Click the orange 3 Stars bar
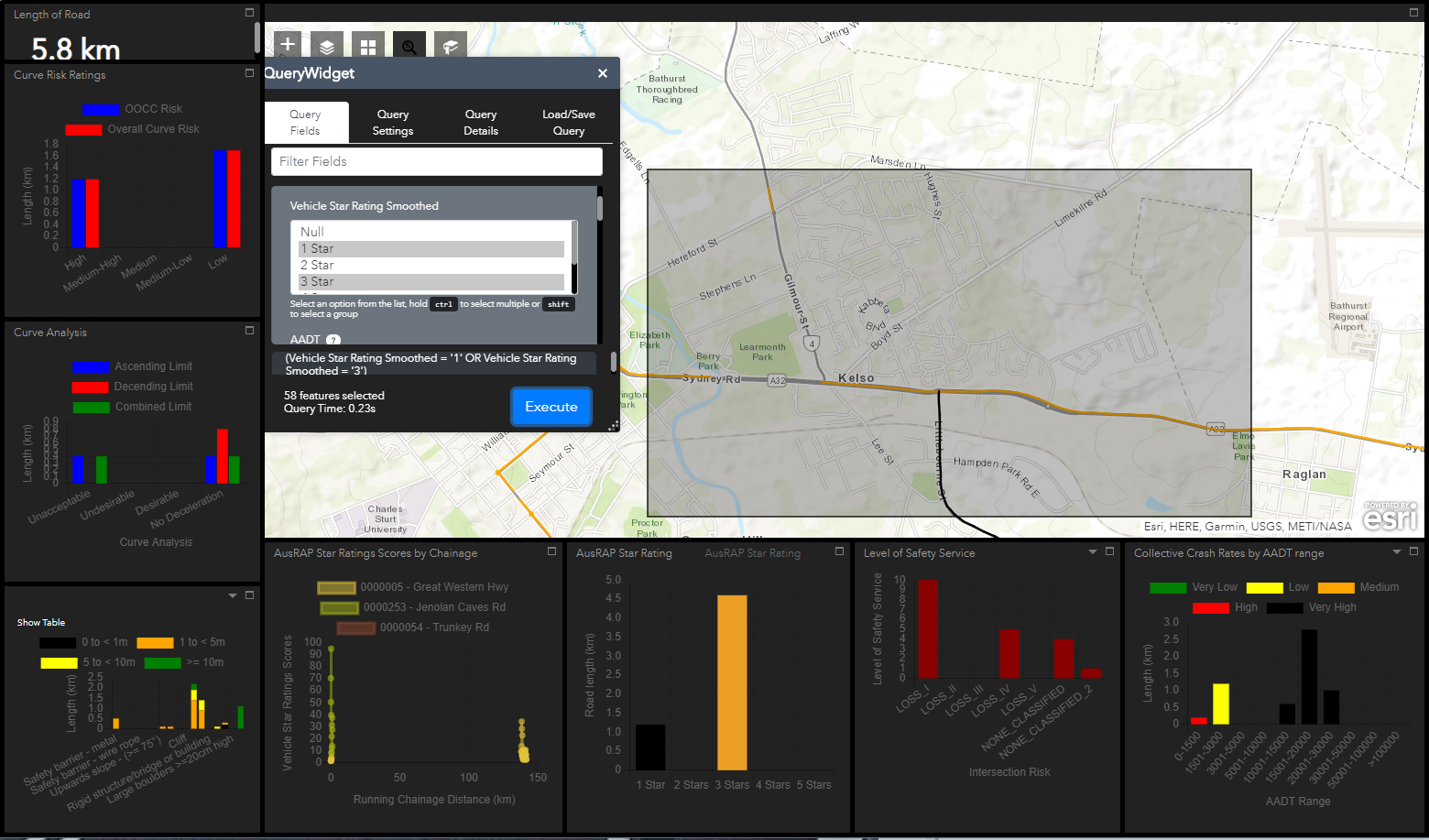The height and width of the screenshot is (840, 1429). tap(732, 682)
